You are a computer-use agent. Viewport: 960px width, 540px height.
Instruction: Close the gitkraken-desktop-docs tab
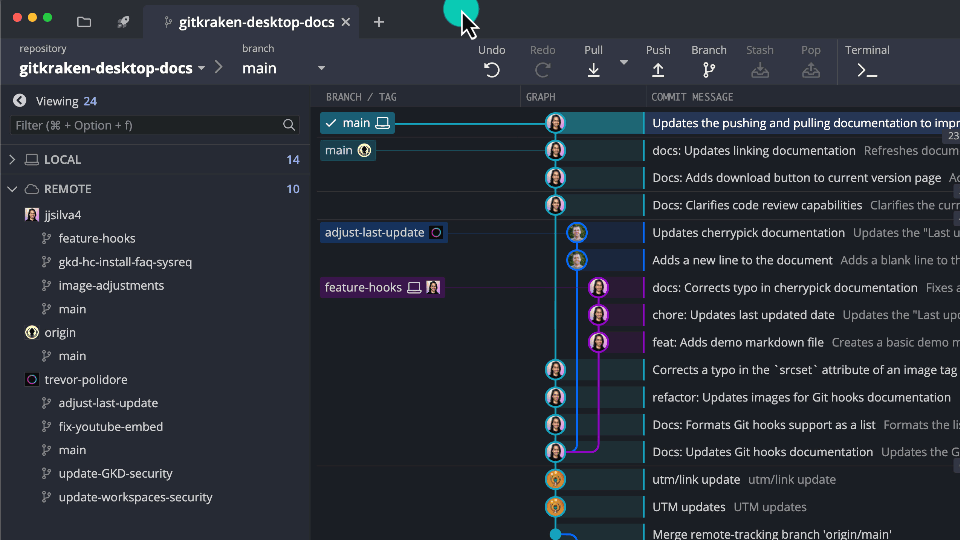(346, 22)
